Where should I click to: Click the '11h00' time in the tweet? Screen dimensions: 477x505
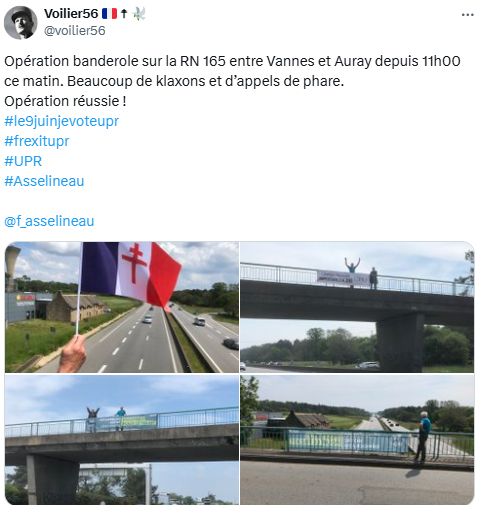[x=441, y=61]
